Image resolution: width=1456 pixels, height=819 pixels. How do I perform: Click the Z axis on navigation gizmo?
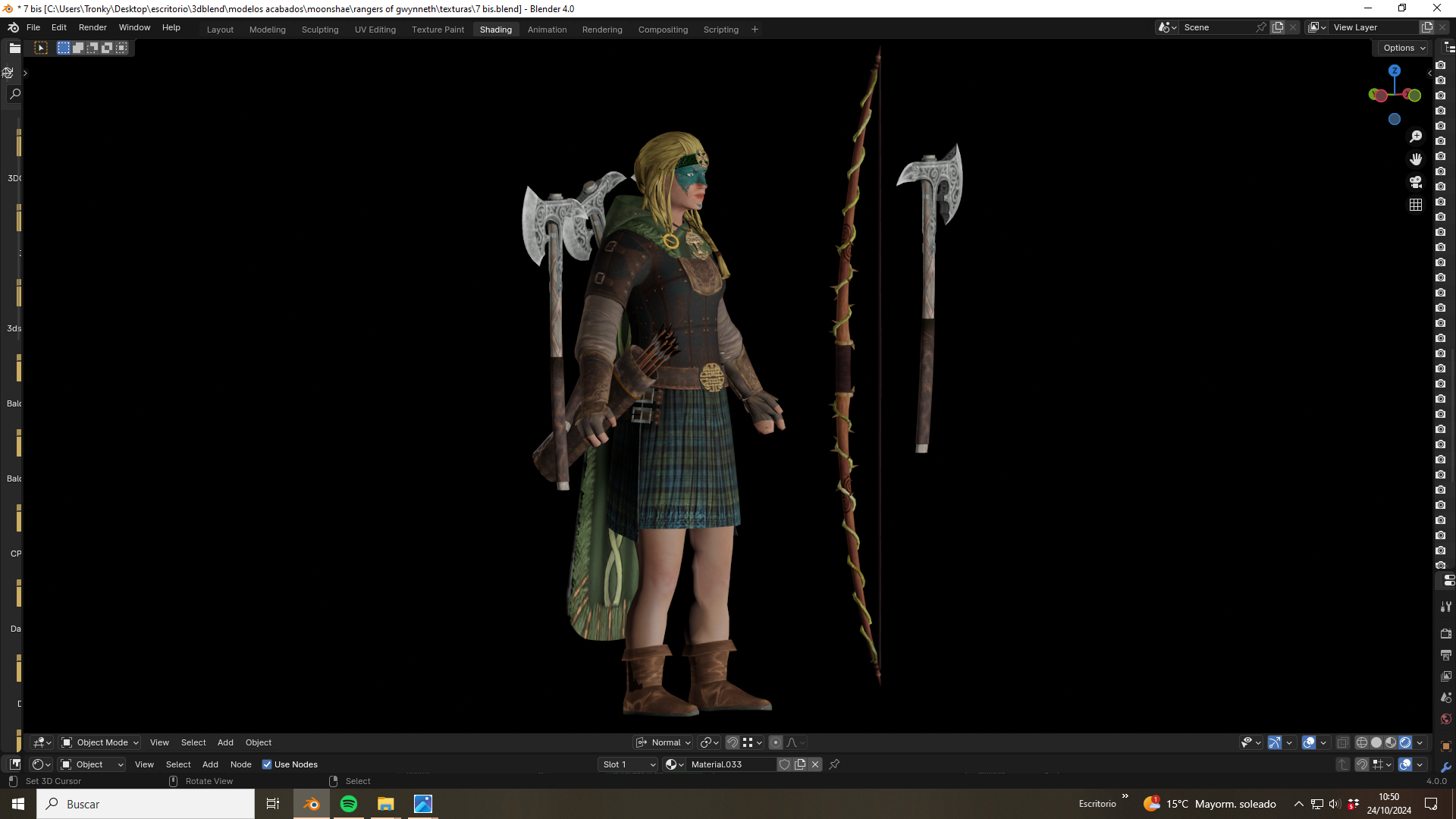pyautogui.click(x=1395, y=71)
